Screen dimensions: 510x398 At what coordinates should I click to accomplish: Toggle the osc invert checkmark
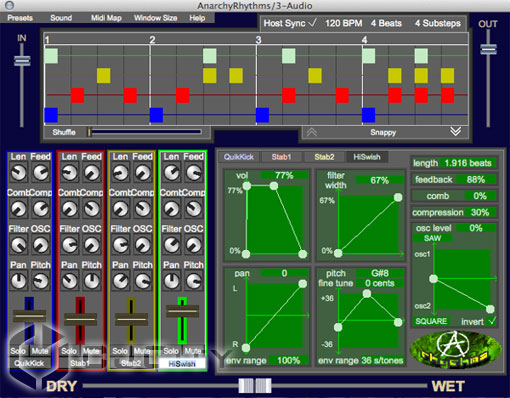pos(492,321)
